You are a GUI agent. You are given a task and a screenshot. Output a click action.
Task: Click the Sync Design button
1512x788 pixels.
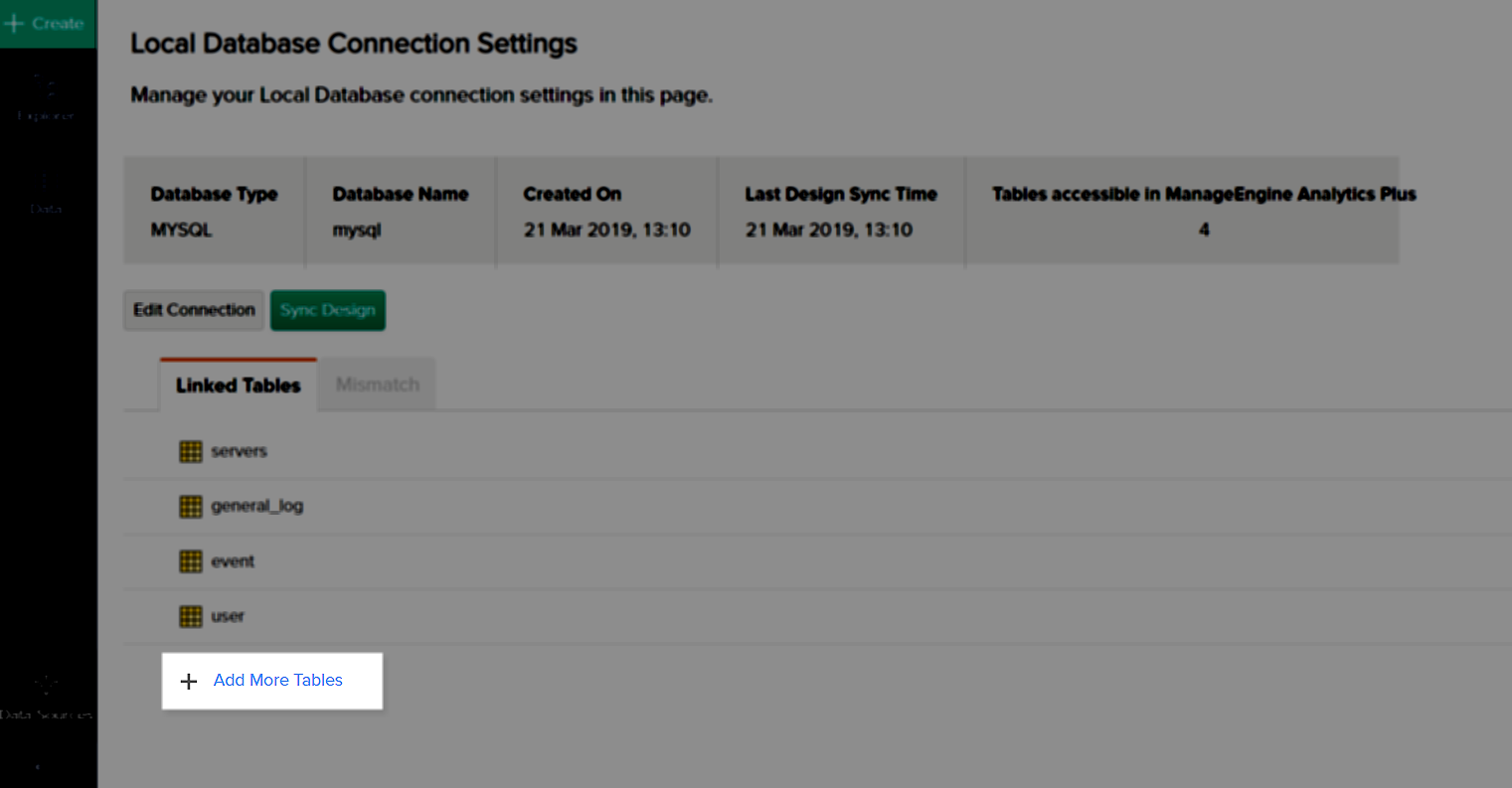(327, 310)
